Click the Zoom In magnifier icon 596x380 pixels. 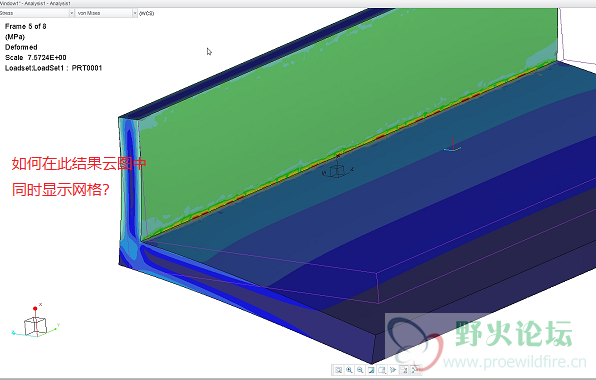(349, 370)
